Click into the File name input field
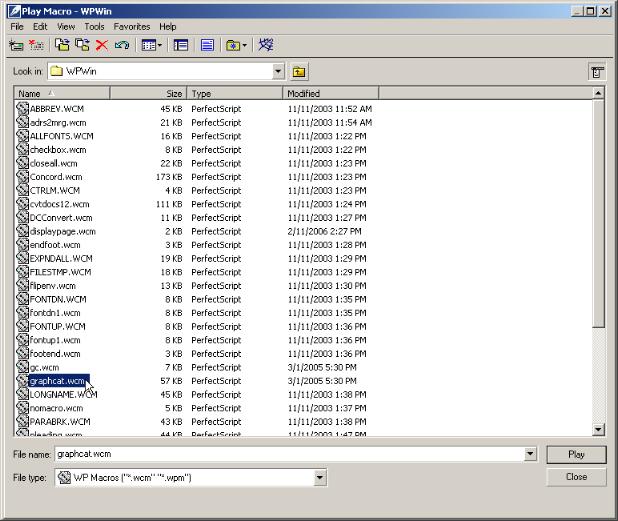This screenshot has width=618, height=521. pos(290,454)
